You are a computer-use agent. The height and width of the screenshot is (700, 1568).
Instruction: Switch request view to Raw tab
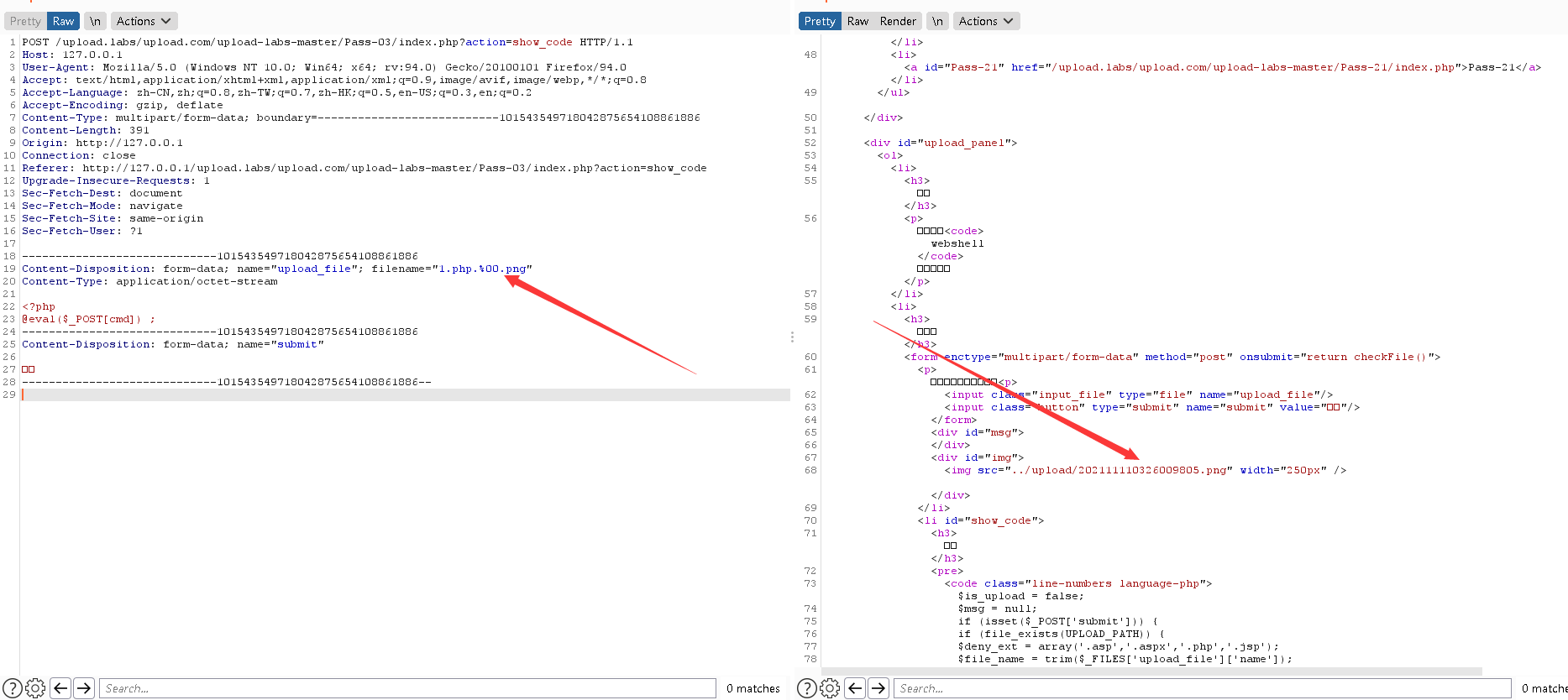[x=63, y=21]
